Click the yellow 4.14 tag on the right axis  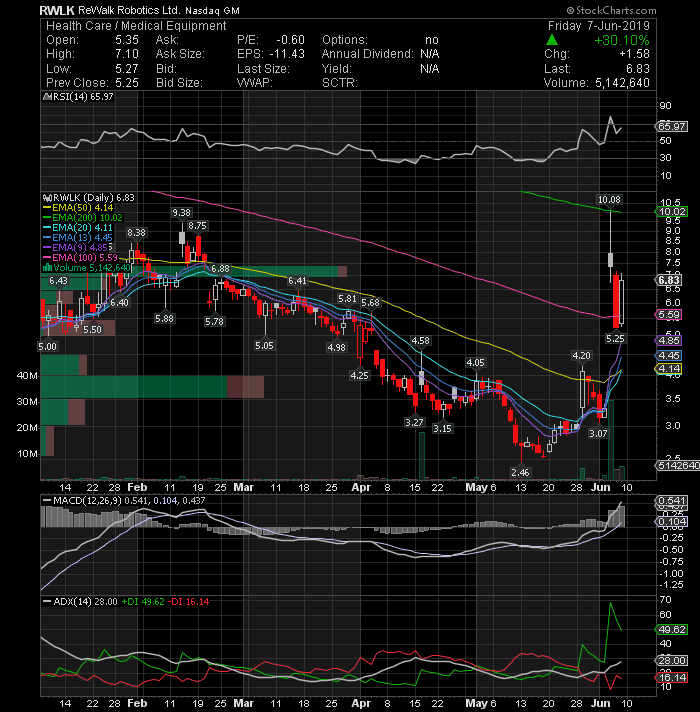(x=669, y=368)
